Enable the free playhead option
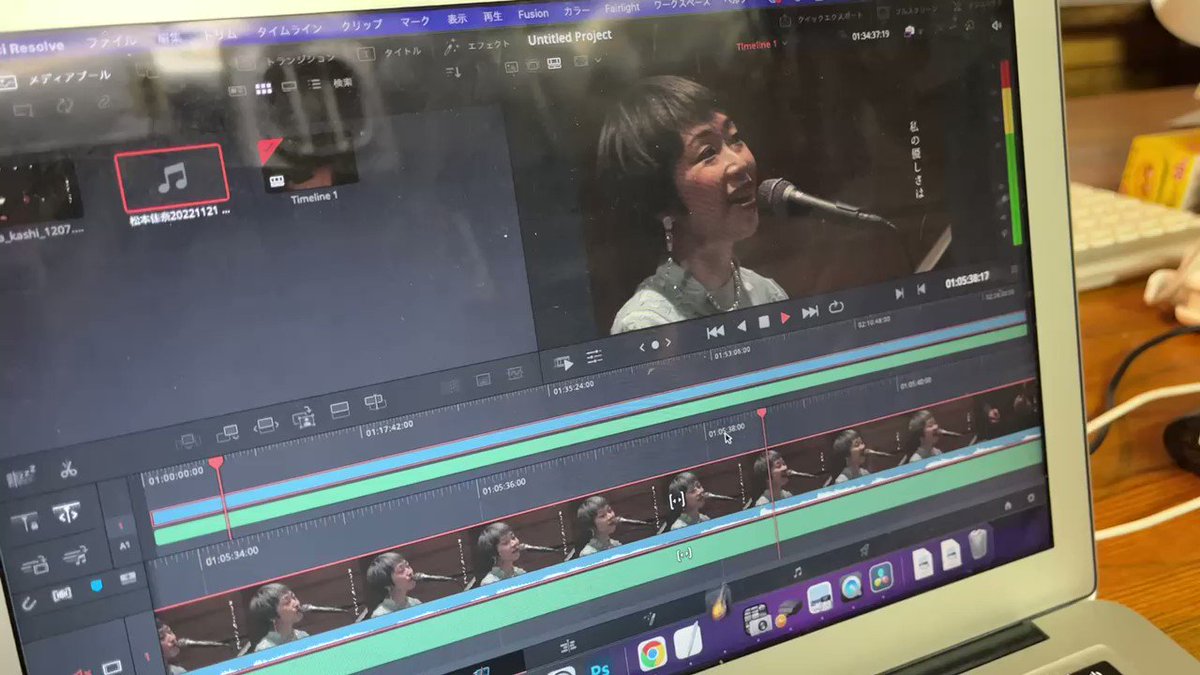Screen dimensions: 1200x675 67,513
